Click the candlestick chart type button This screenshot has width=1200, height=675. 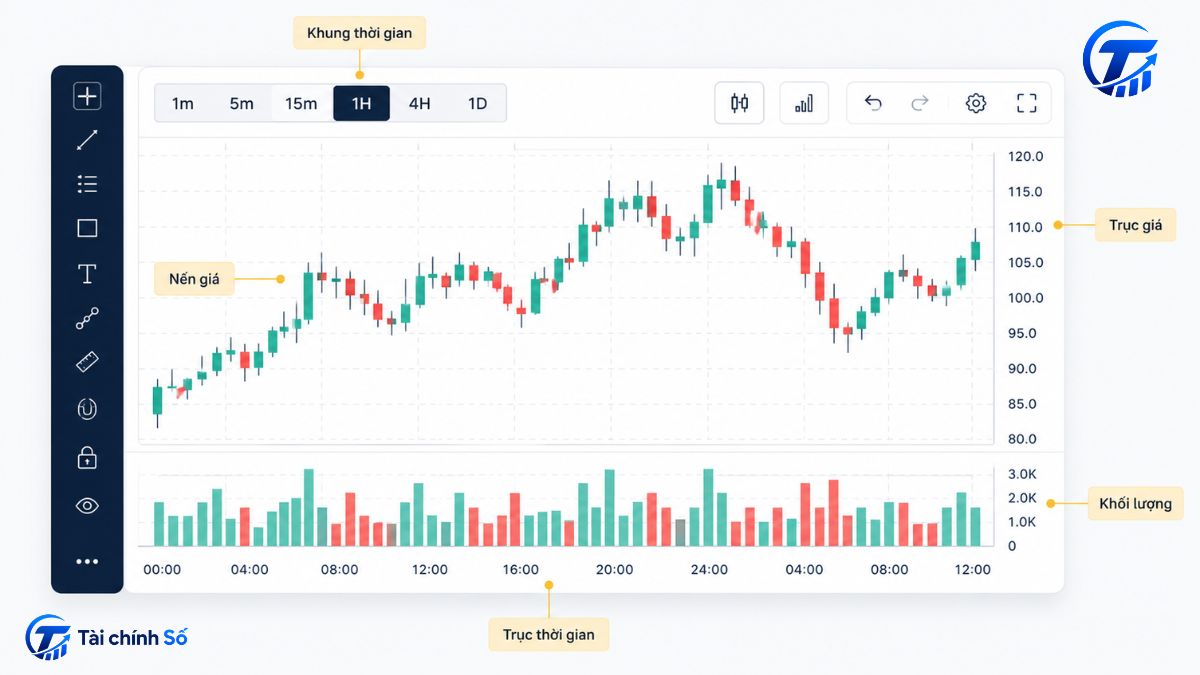pyautogui.click(x=740, y=103)
